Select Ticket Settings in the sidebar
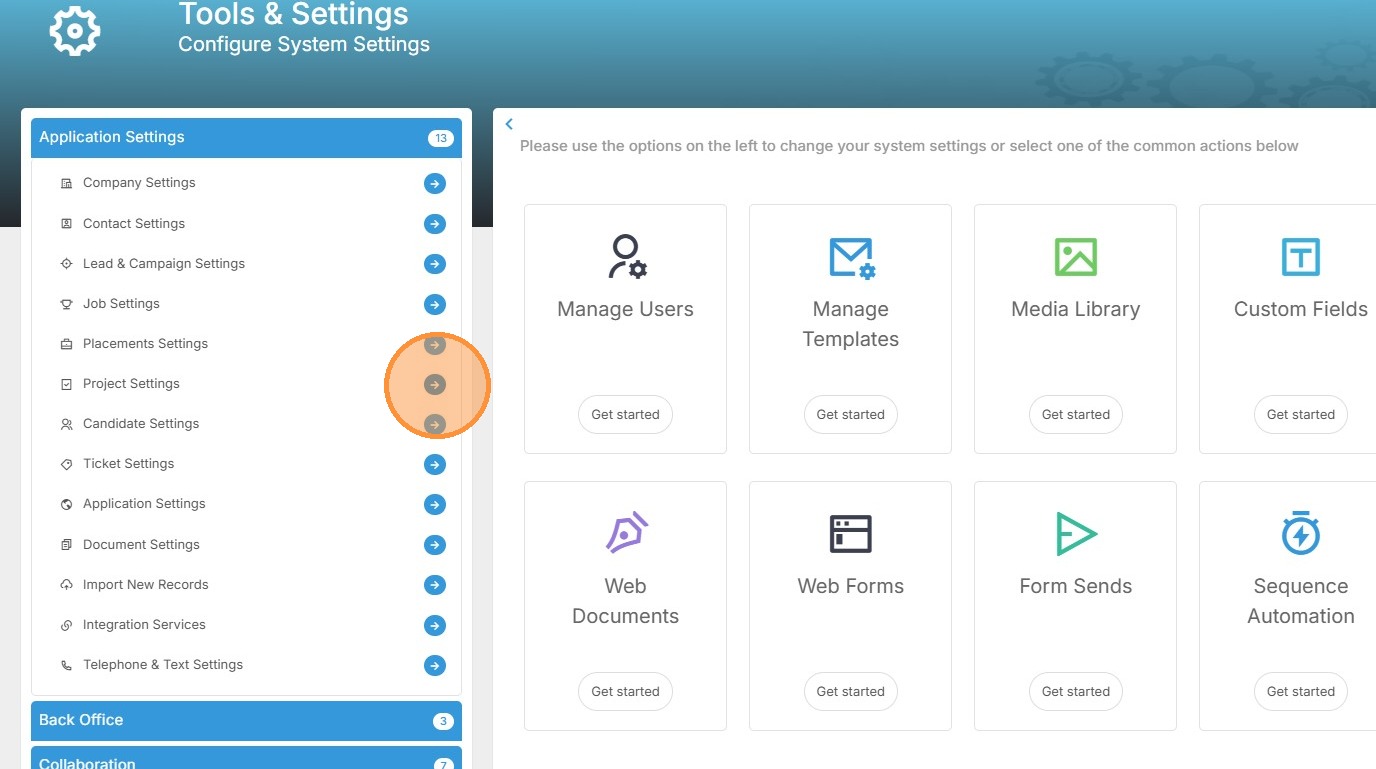Screen dimensions: 1376x769 click(128, 464)
